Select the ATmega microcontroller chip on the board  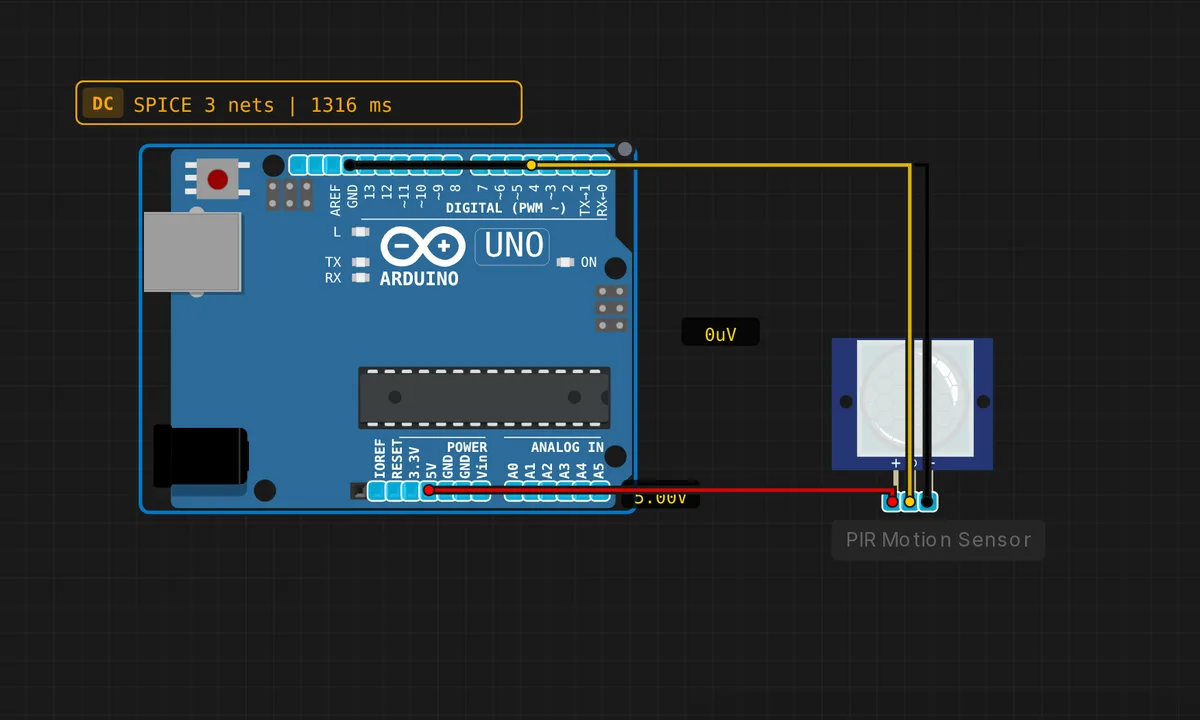tap(484, 397)
